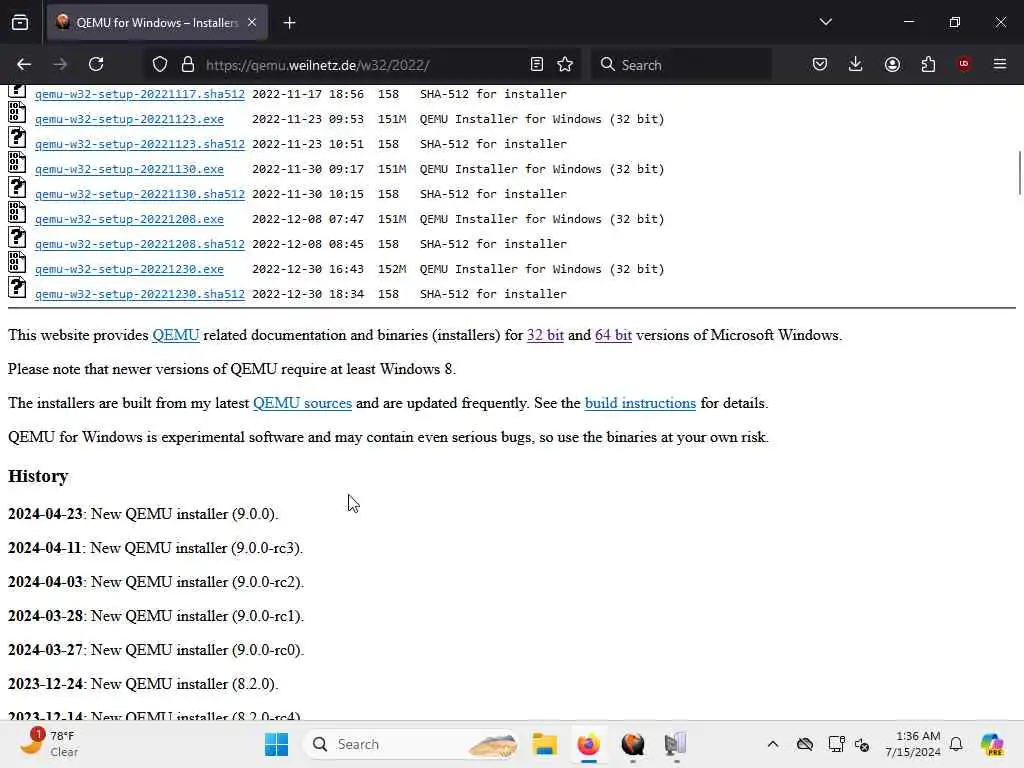Open the extensions puzzle icon
Image resolution: width=1024 pixels, height=768 pixels.
(928, 64)
